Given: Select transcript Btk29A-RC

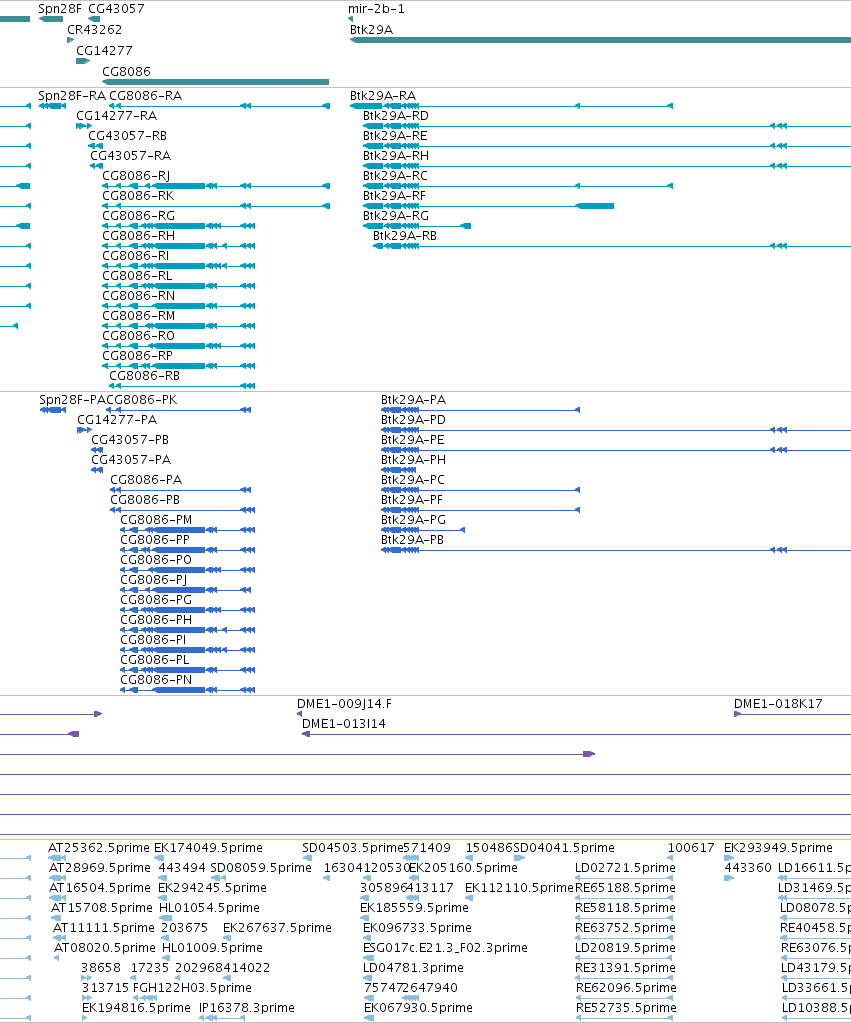Looking at the screenshot, I should point(395,176).
